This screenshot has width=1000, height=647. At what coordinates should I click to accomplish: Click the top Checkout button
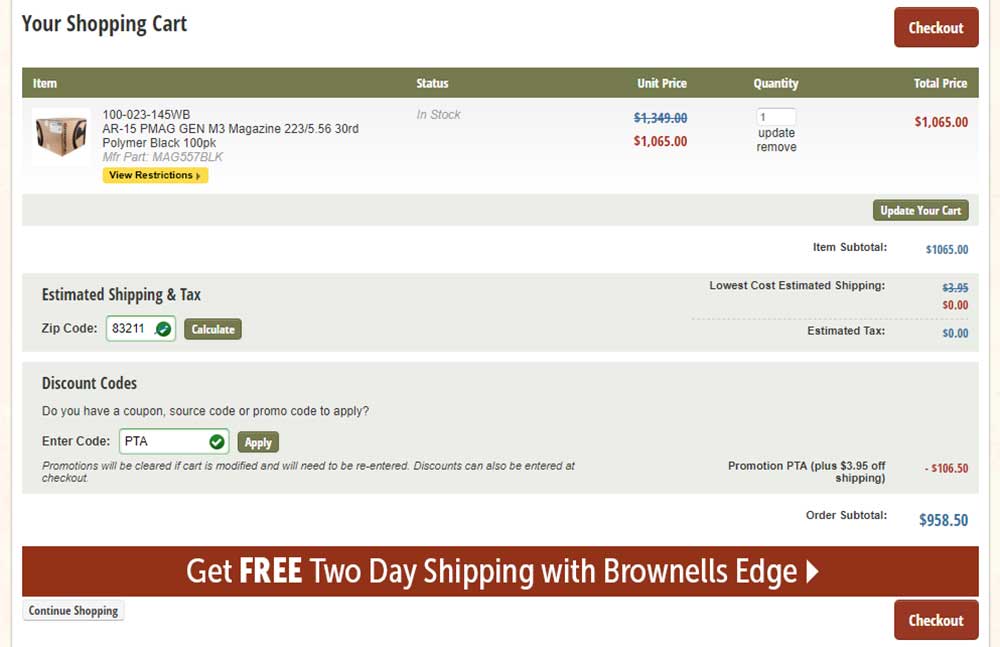pos(935,28)
